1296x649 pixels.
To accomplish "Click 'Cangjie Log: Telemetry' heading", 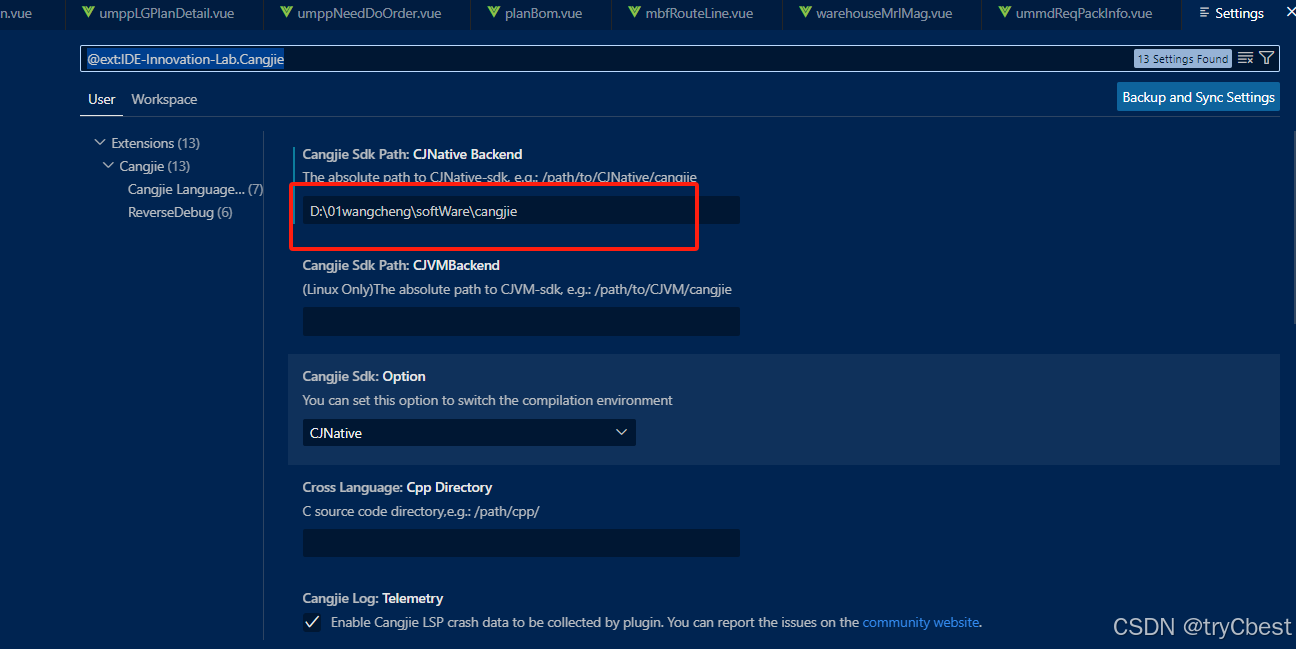I will [373, 598].
